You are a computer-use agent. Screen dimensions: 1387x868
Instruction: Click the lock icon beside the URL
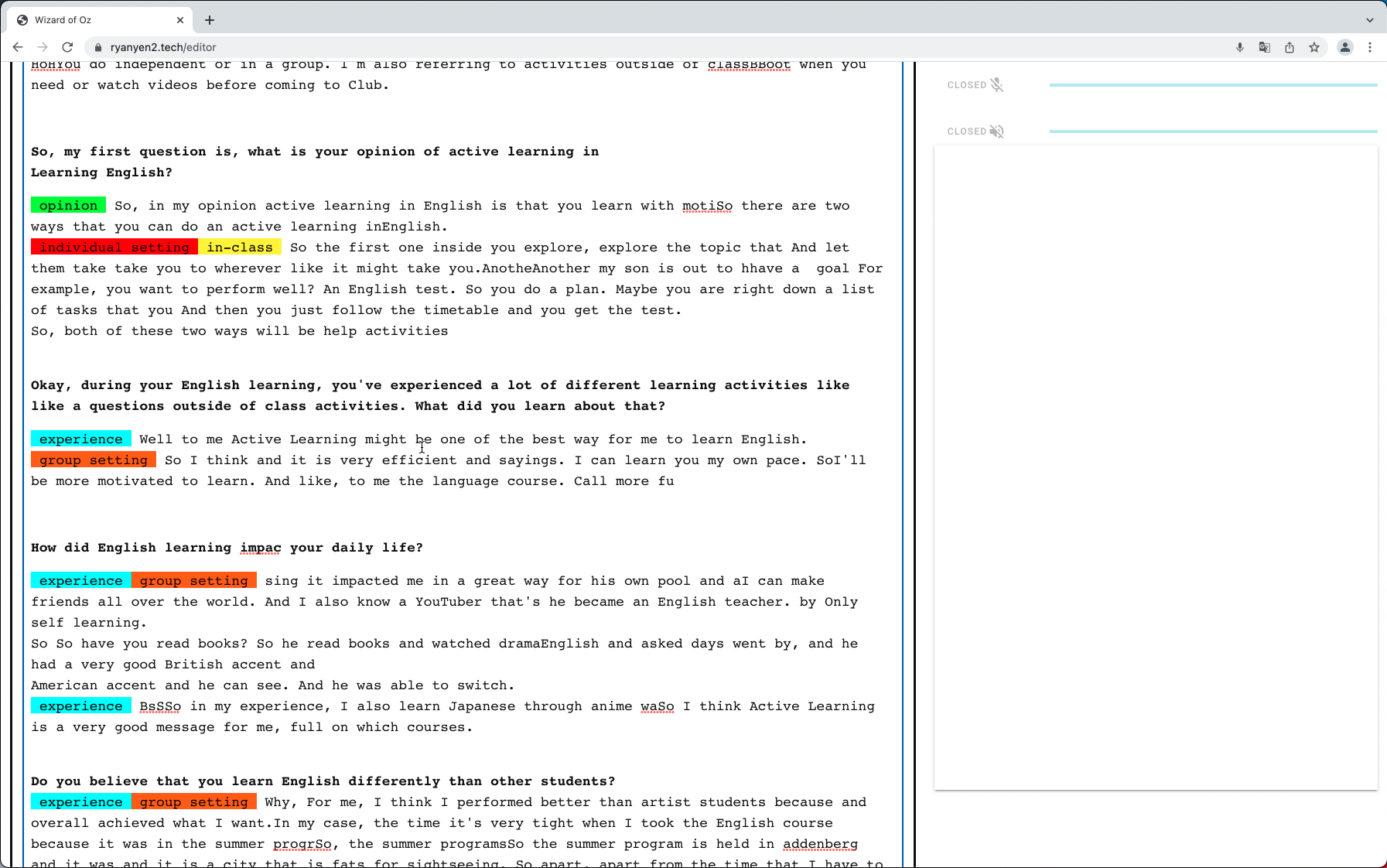[x=97, y=47]
